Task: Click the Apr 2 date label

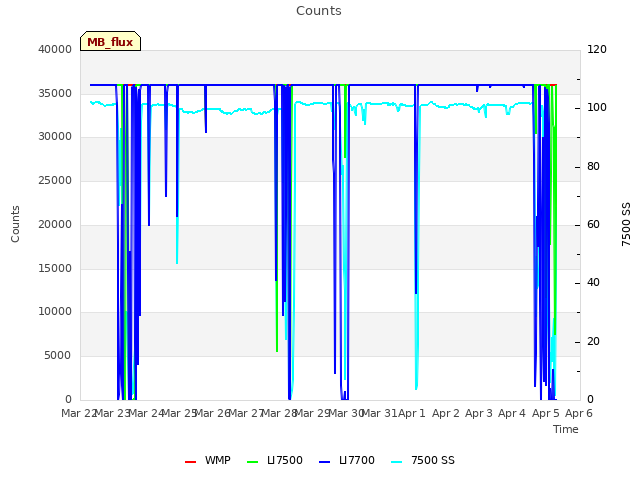Action: pos(446,413)
